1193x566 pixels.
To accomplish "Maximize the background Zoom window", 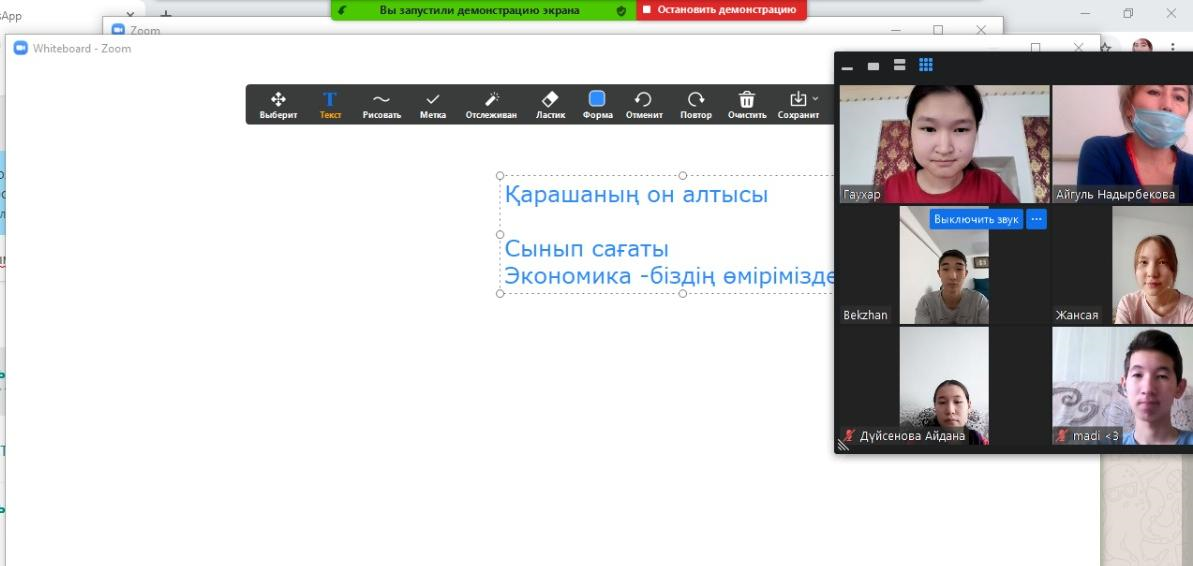I will [x=938, y=30].
